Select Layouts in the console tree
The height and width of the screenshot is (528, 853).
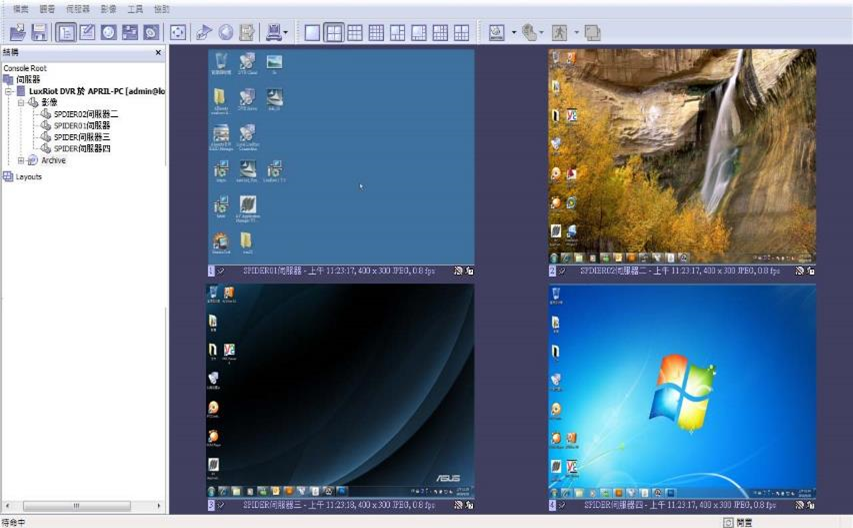click(x=28, y=177)
